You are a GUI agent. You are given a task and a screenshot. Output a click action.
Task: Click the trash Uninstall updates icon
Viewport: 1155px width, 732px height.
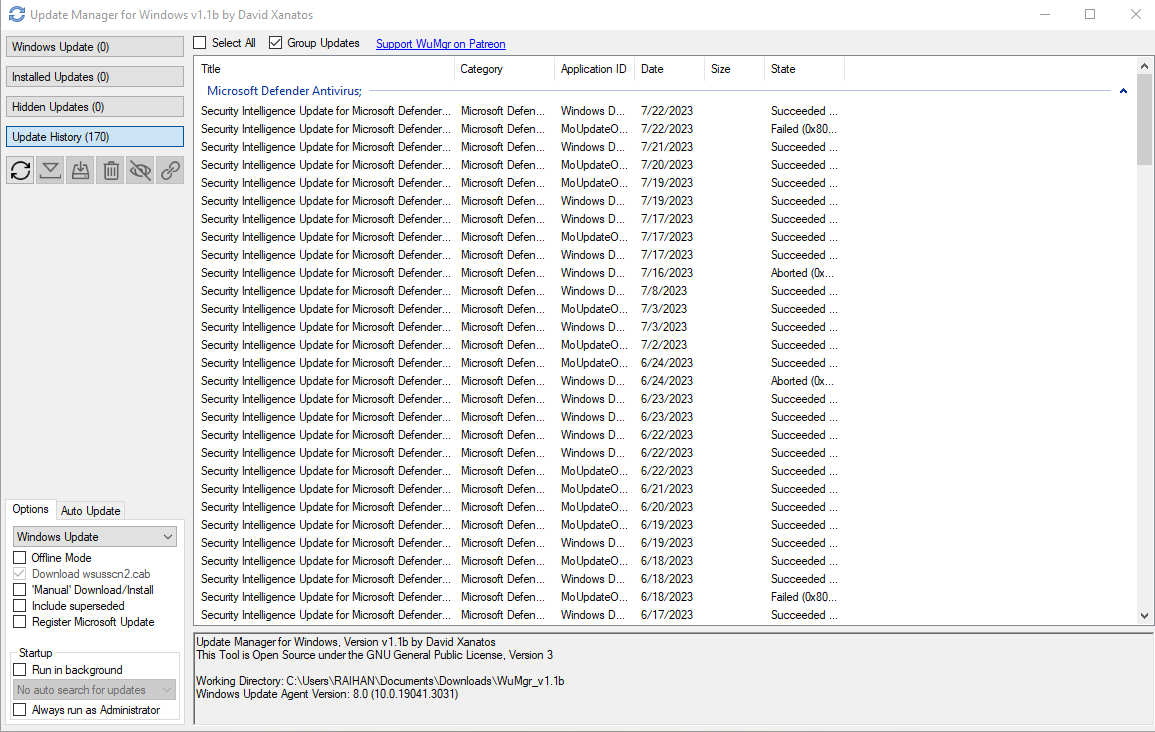pos(110,171)
